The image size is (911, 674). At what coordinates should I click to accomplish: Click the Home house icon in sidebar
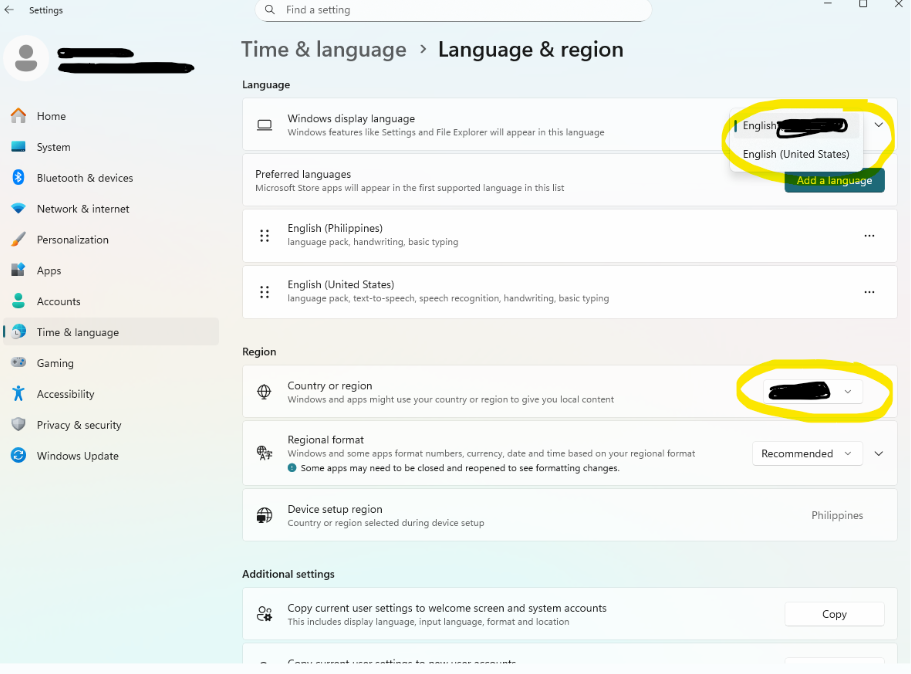(19, 116)
